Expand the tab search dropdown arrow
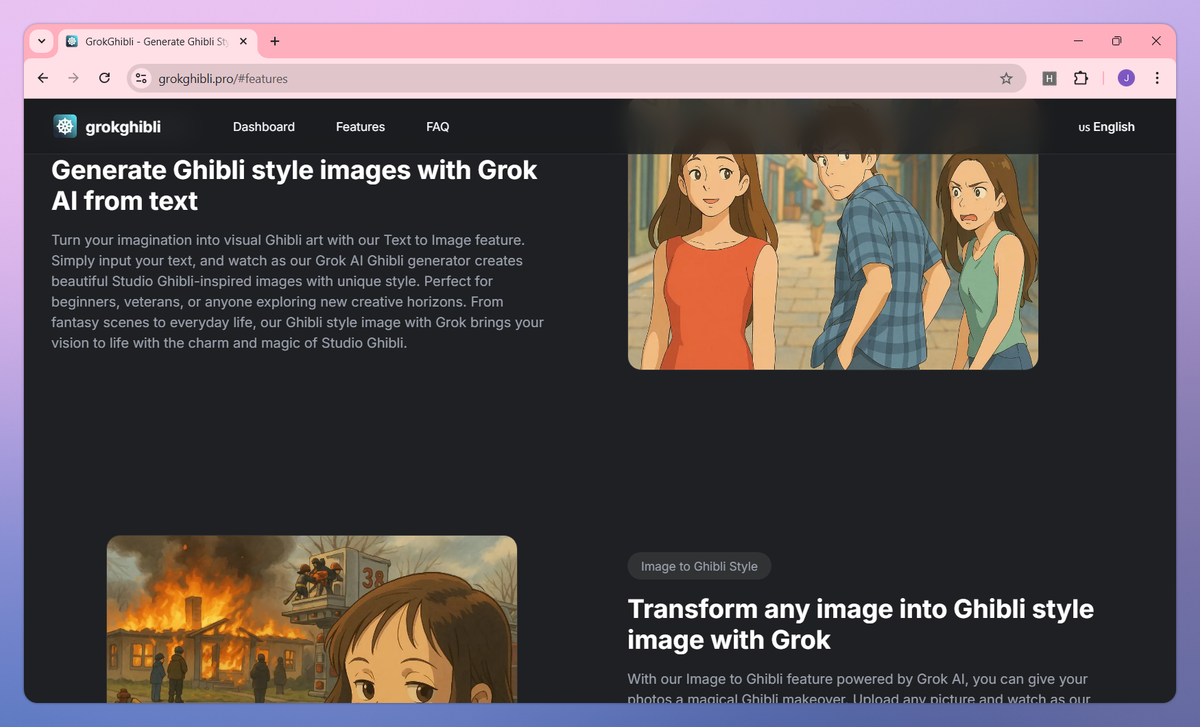 coord(41,41)
